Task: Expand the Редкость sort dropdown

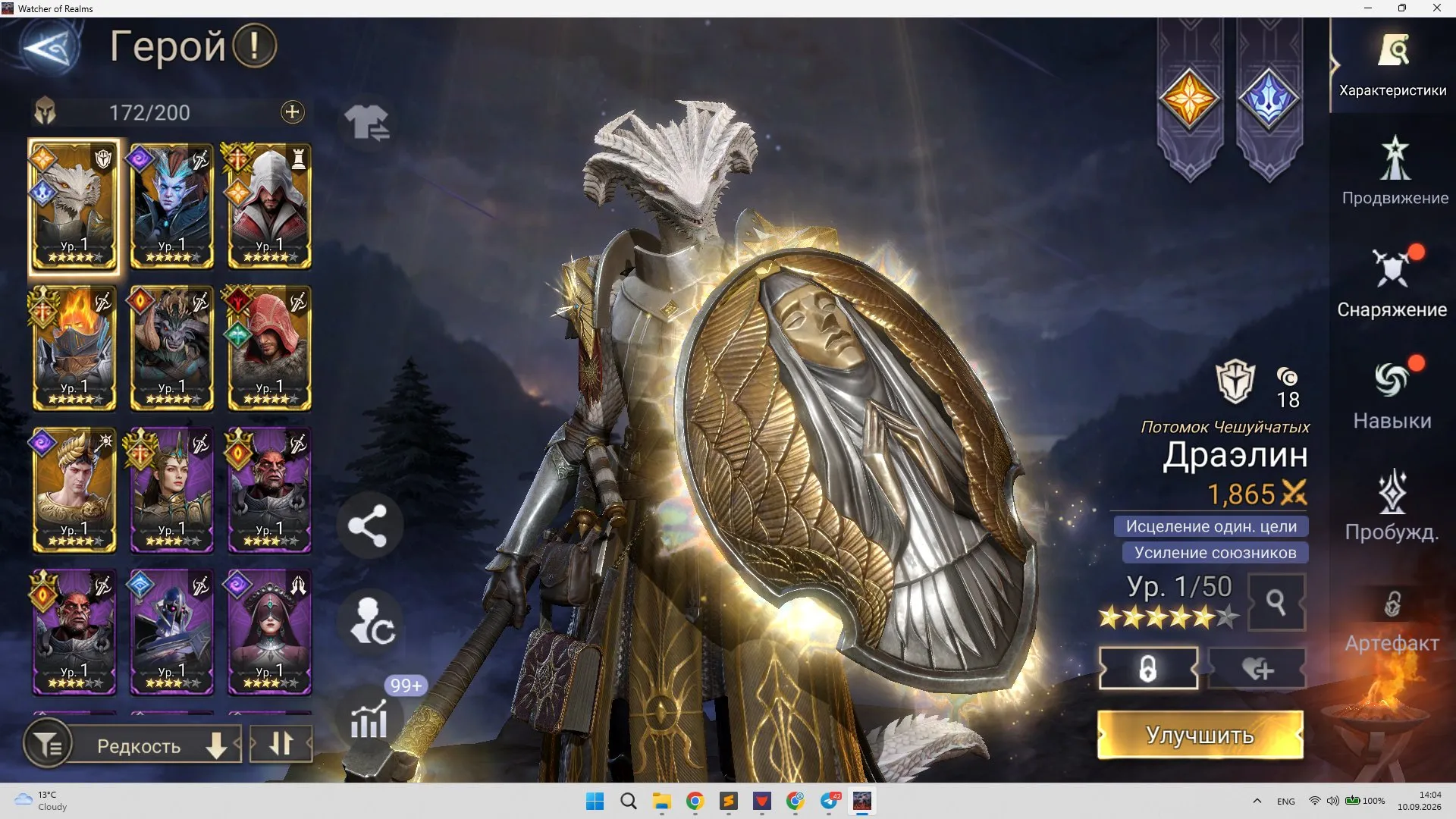Action: coord(158,745)
